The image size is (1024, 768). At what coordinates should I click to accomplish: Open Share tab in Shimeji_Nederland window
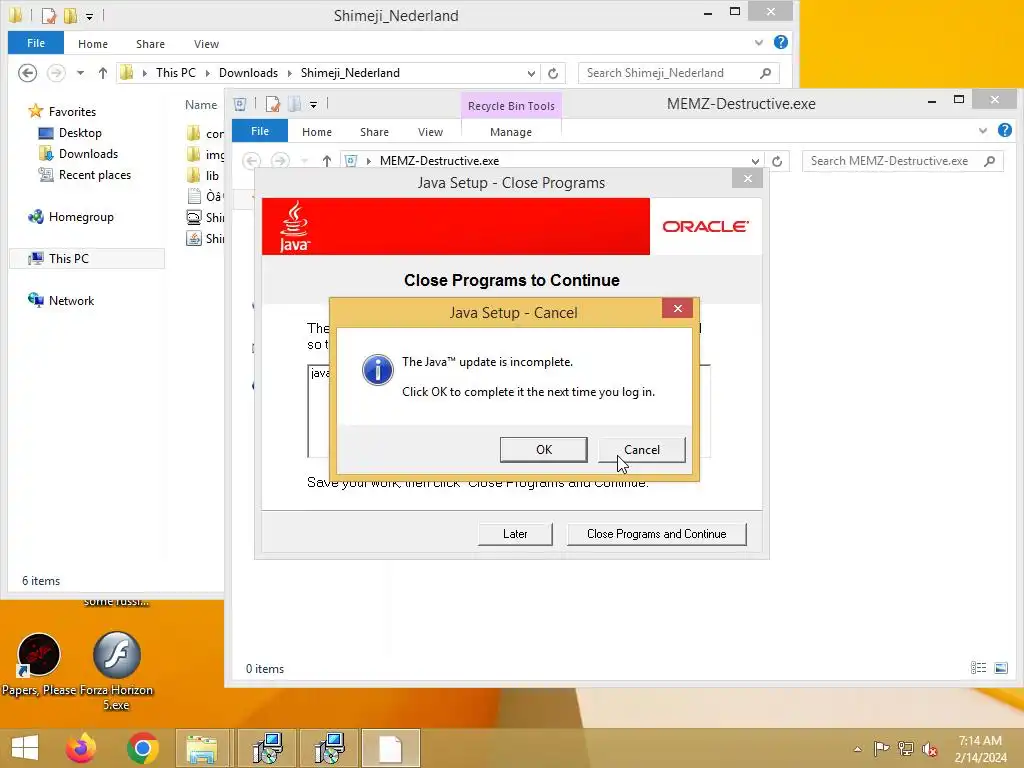click(x=150, y=44)
